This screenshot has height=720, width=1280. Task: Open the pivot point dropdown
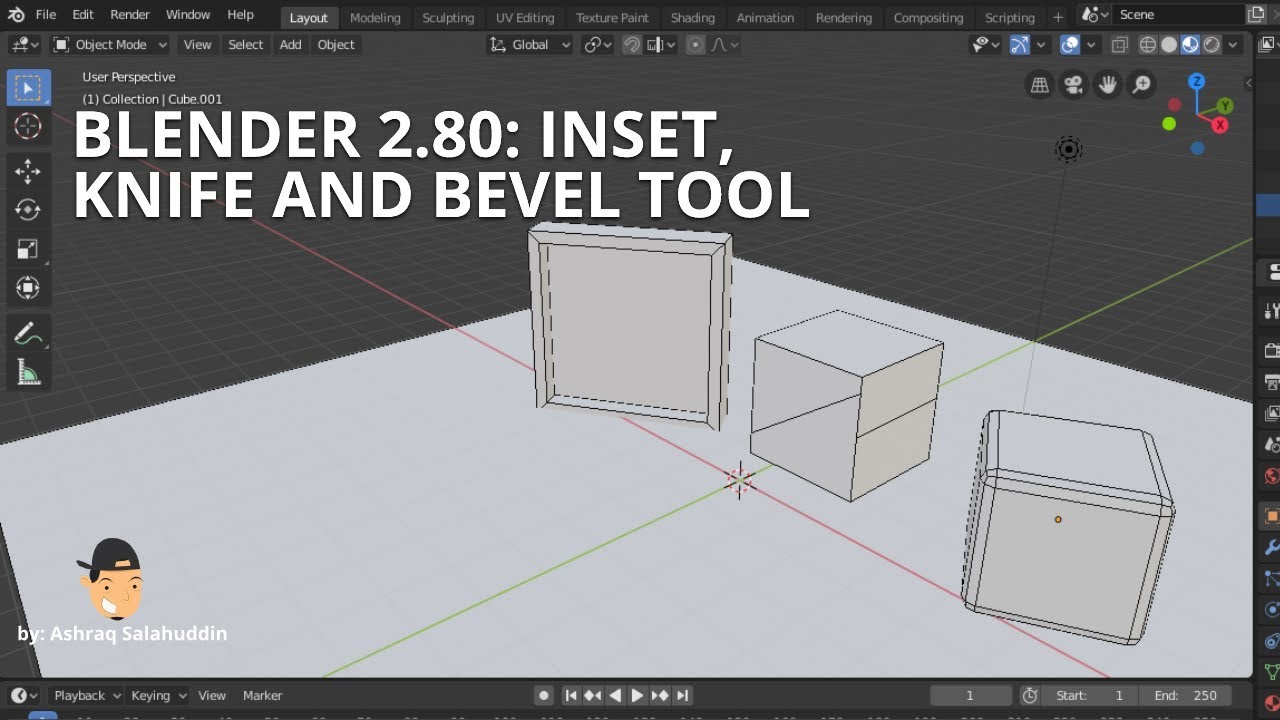click(x=598, y=45)
